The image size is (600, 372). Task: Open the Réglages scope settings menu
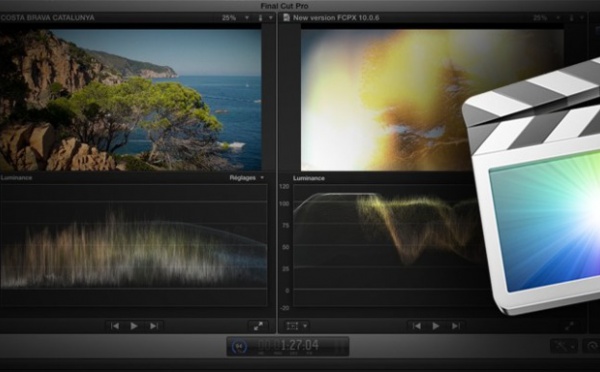247,178
